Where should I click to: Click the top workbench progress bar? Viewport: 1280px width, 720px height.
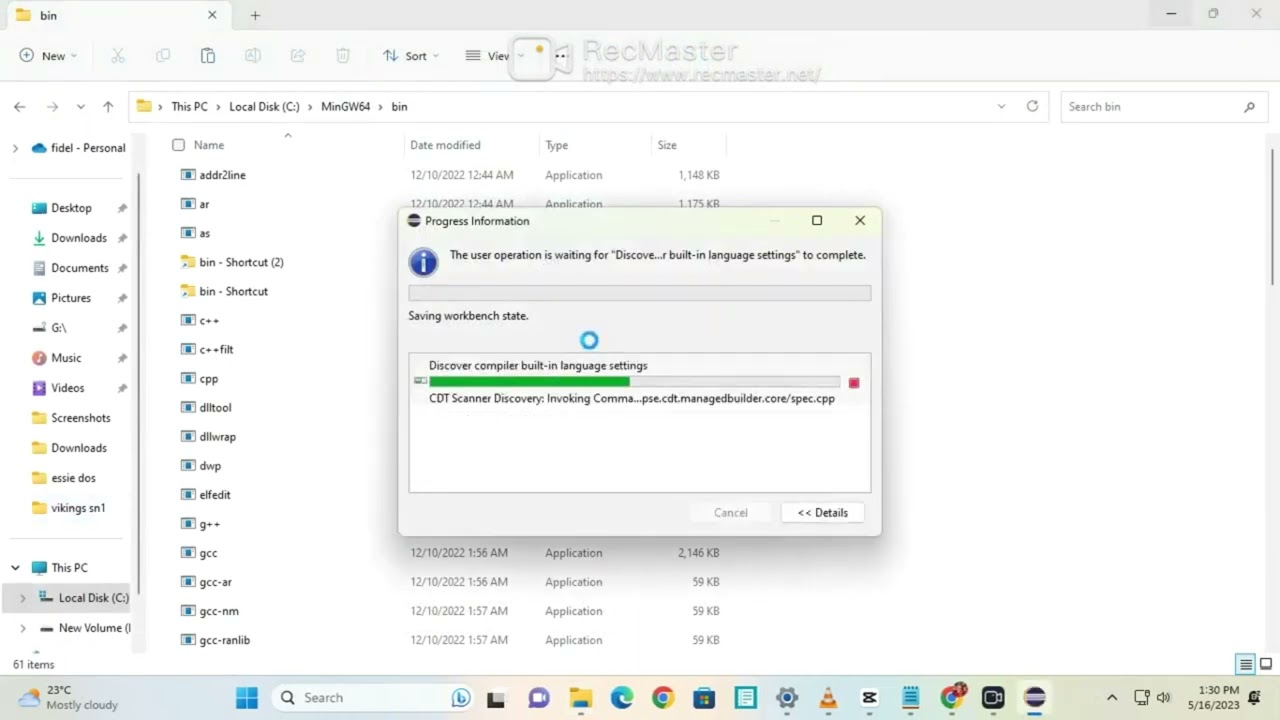pyautogui.click(x=640, y=293)
